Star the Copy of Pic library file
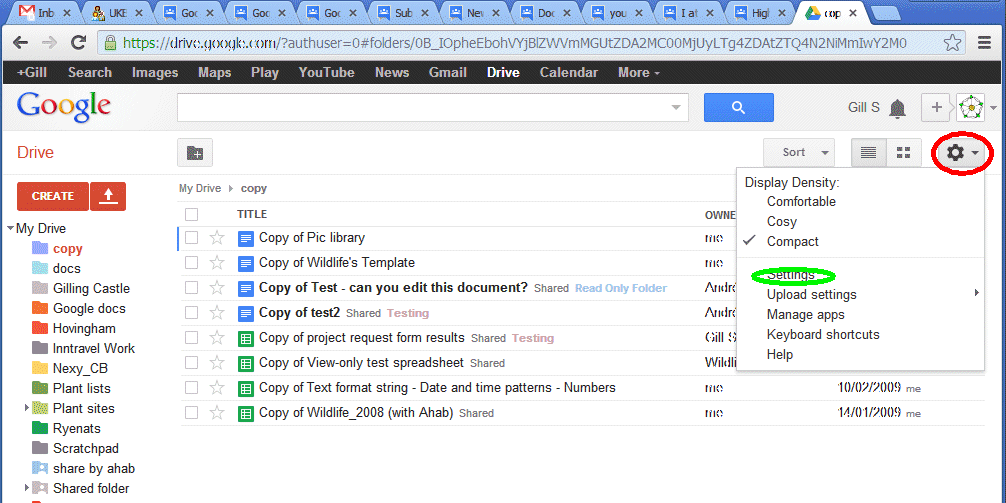 [x=217, y=238]
